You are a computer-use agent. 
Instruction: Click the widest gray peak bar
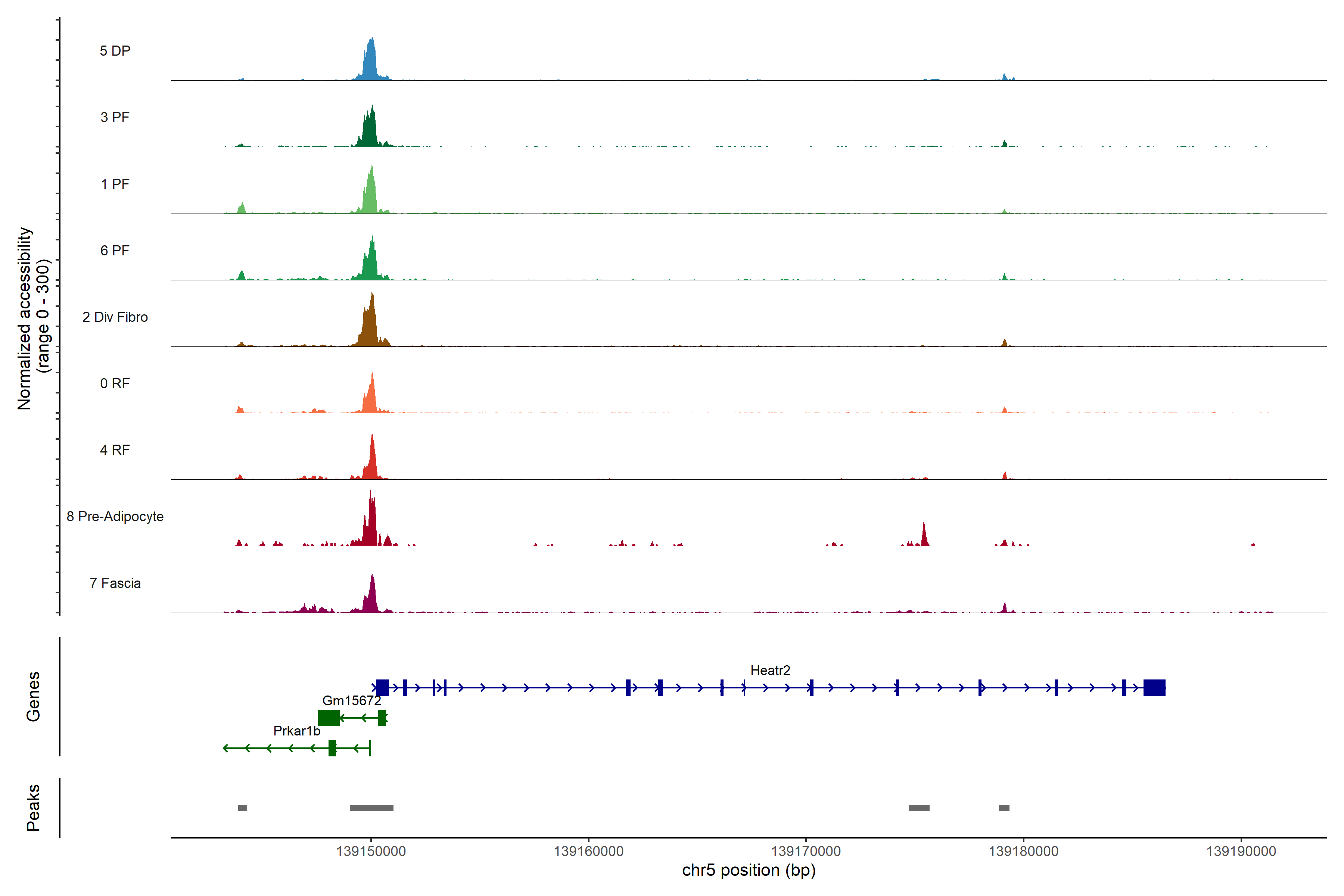[x=371, y=808]
